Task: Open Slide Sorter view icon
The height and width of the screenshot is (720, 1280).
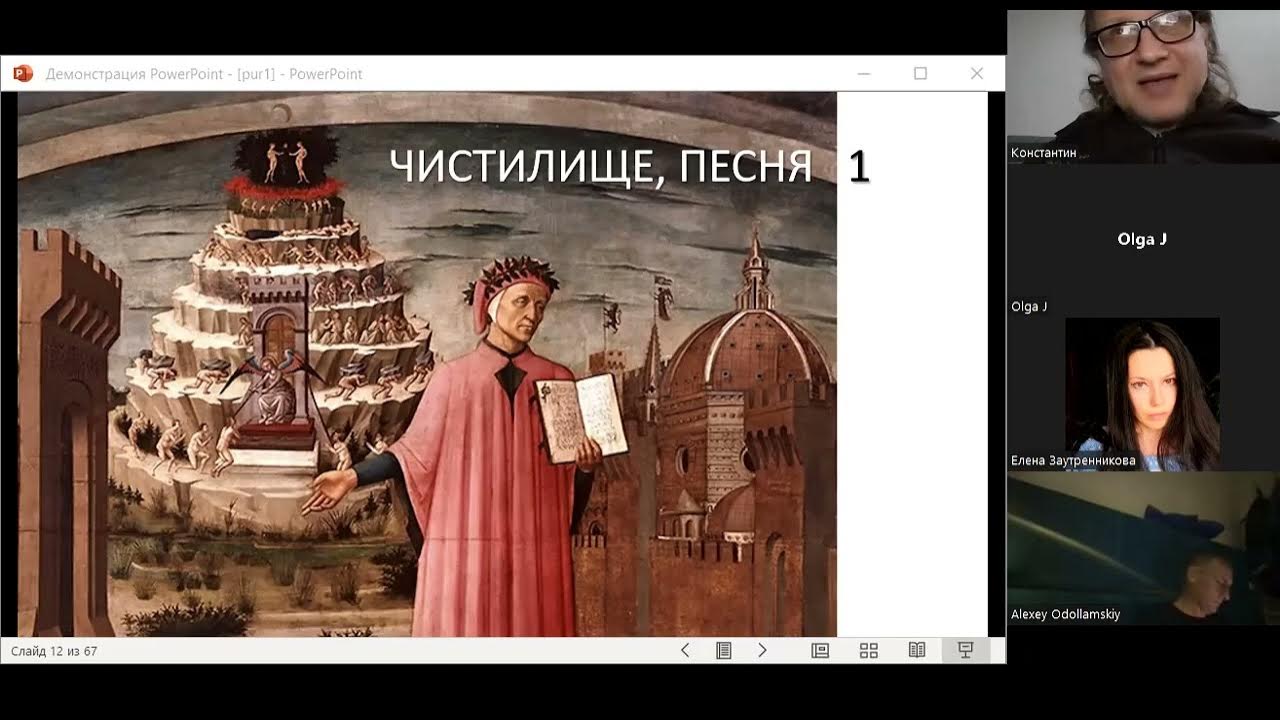Action: 869,650
